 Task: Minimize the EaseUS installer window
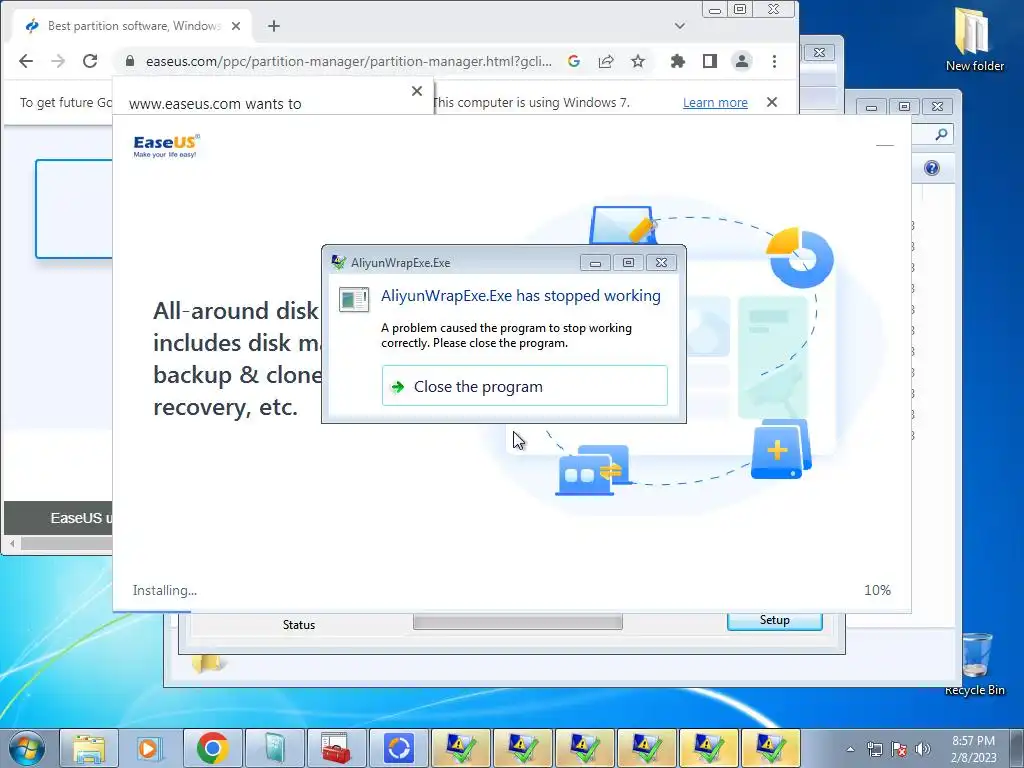point(884,145)
